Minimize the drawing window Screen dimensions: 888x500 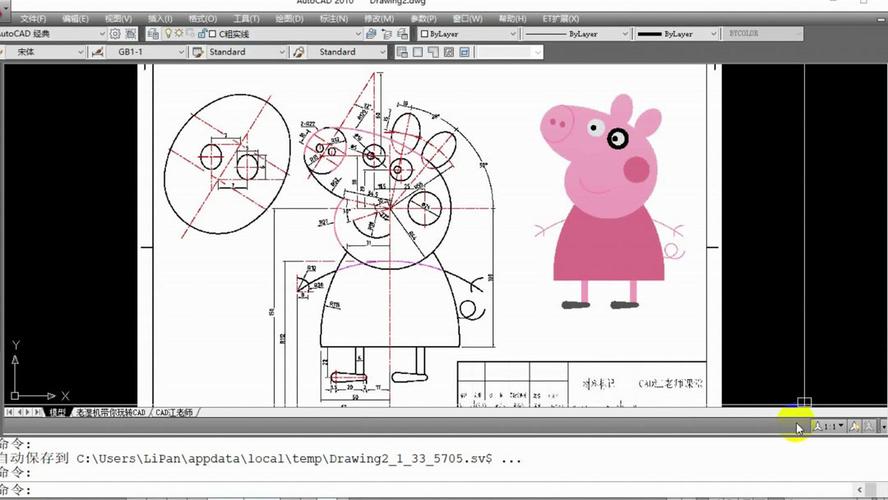tap(881, 19)
